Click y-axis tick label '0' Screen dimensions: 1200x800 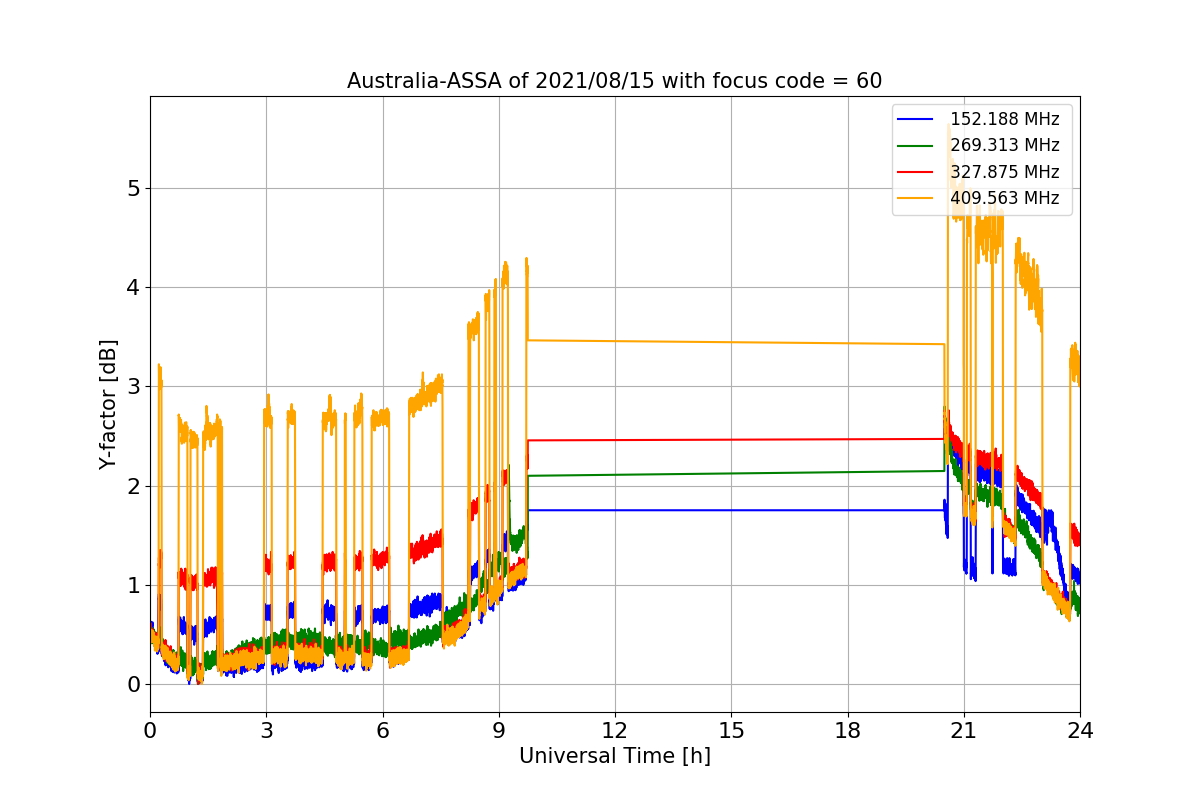[x=133, y=685]
